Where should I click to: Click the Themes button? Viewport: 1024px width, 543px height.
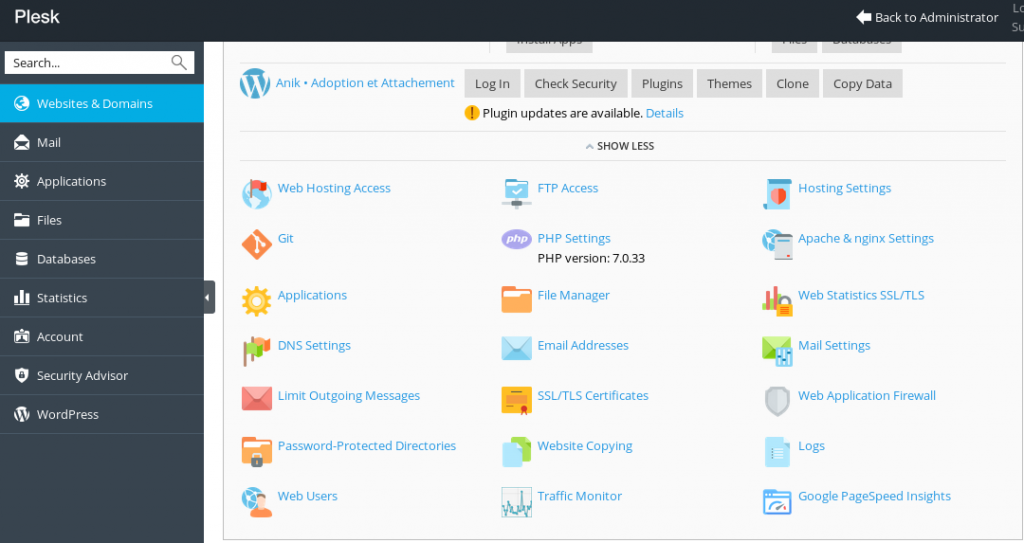[x=729, y=84]
